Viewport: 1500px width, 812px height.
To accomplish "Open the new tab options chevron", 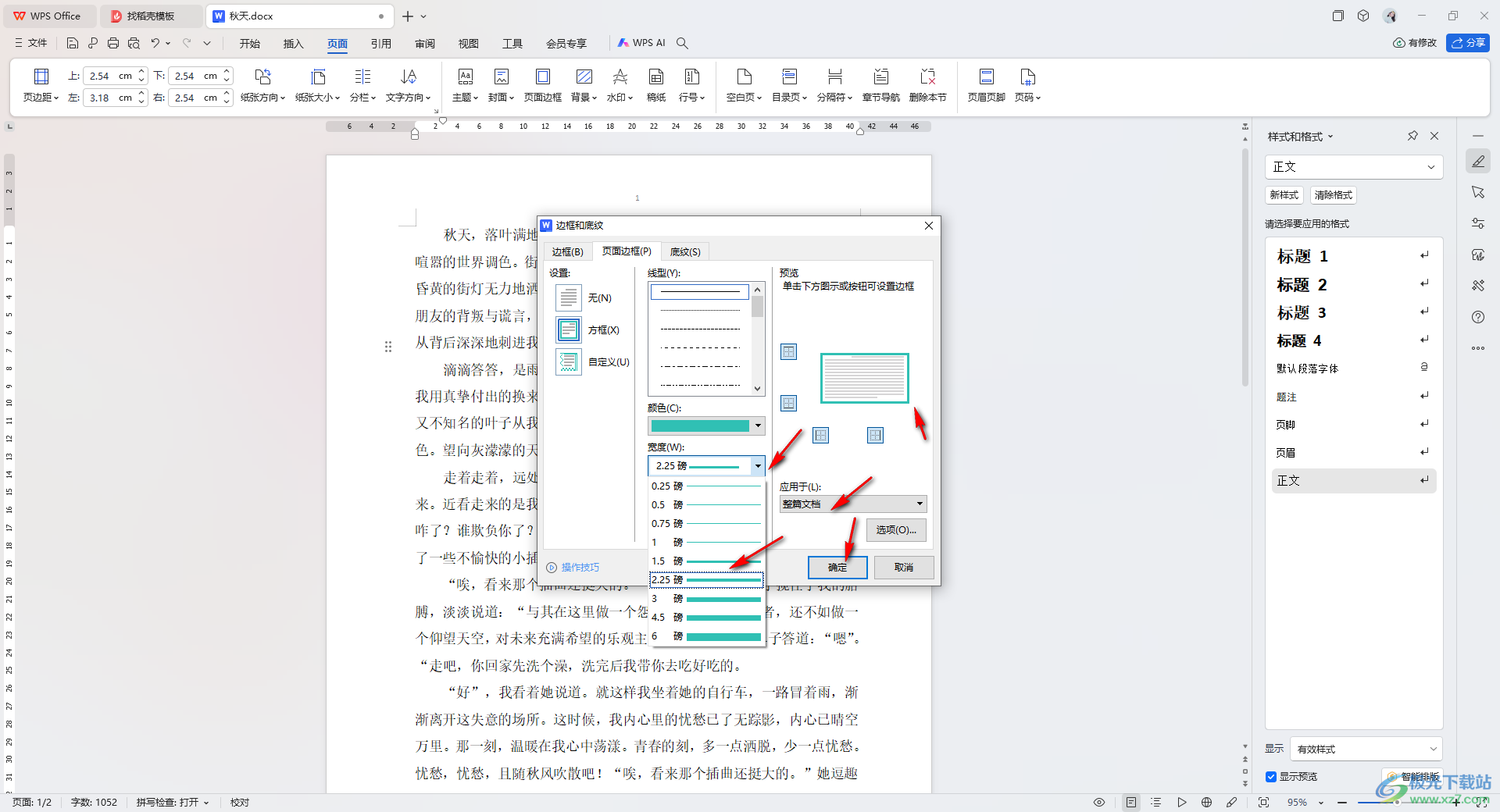I will [423, 16].
